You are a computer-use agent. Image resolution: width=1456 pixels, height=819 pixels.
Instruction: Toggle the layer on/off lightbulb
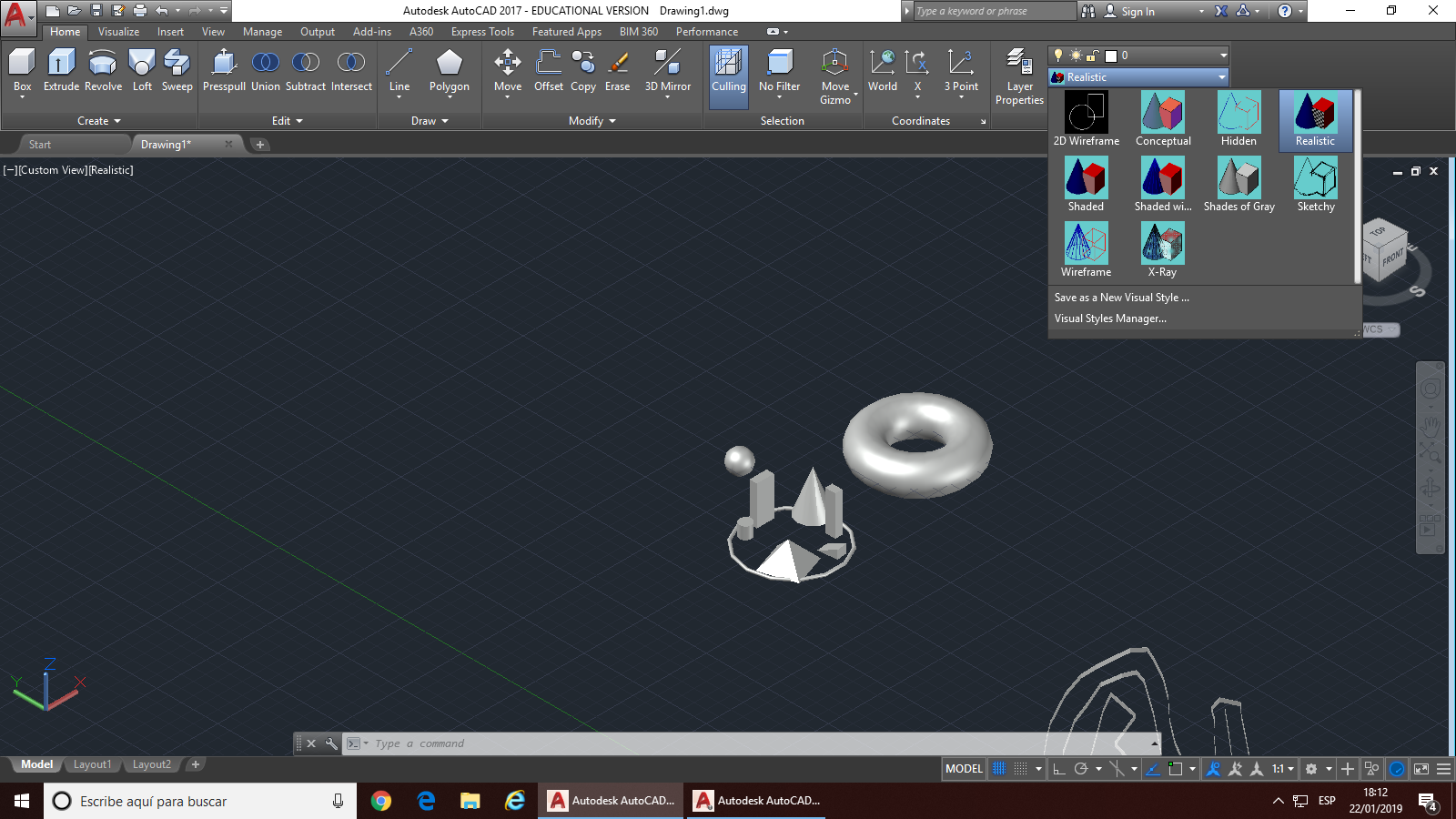point(1058,56)
